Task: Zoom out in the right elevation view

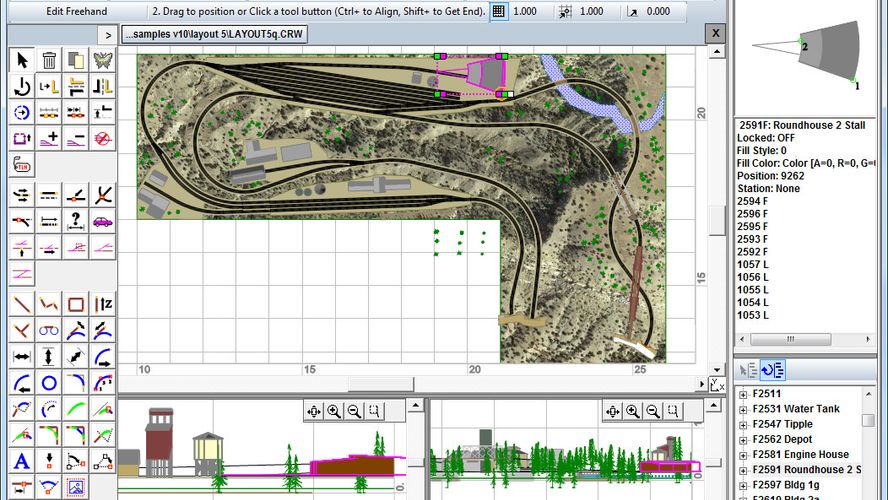Action: (x=653, y=411)
